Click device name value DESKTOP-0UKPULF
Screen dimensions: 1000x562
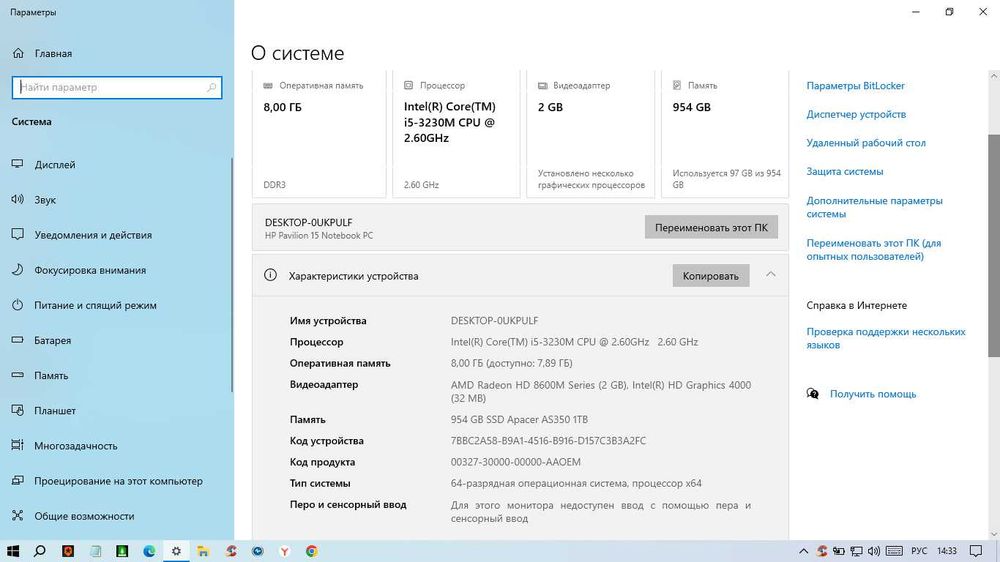(x=494, y=321)
